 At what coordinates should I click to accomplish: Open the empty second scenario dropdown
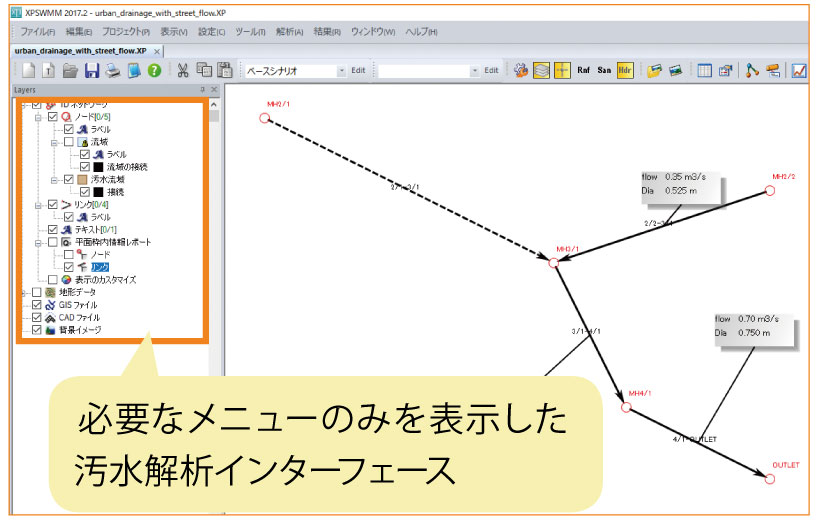pyautogui.click(x=475, y=70)
